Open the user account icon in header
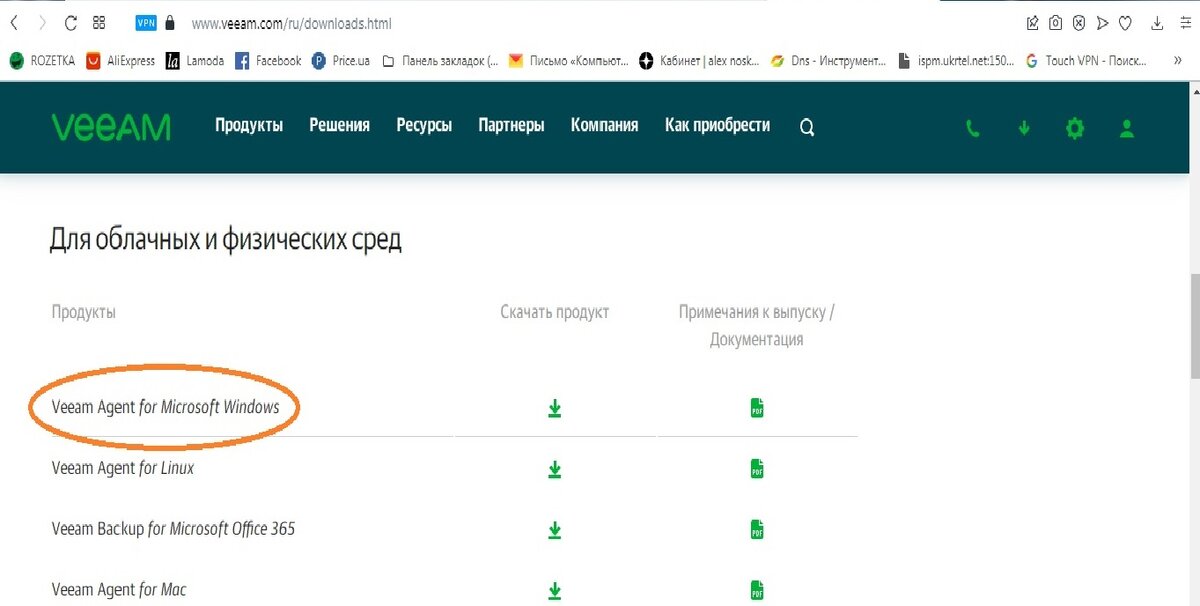 coord(1127,128)
